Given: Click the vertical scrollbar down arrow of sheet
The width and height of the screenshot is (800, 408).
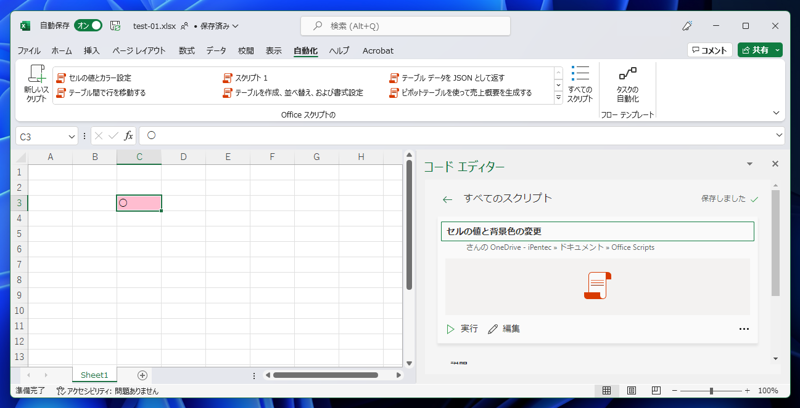Looking at the screenshot, I should click(409, 363).
